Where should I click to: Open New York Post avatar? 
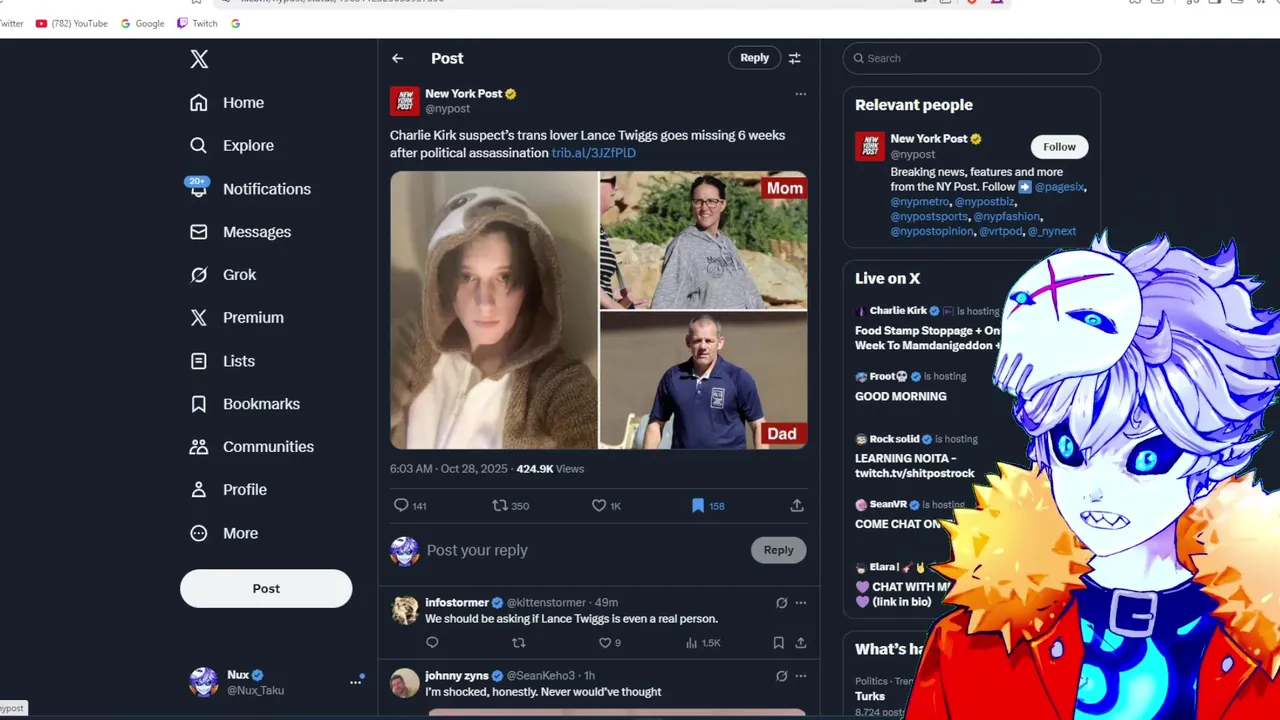point(405,101)
